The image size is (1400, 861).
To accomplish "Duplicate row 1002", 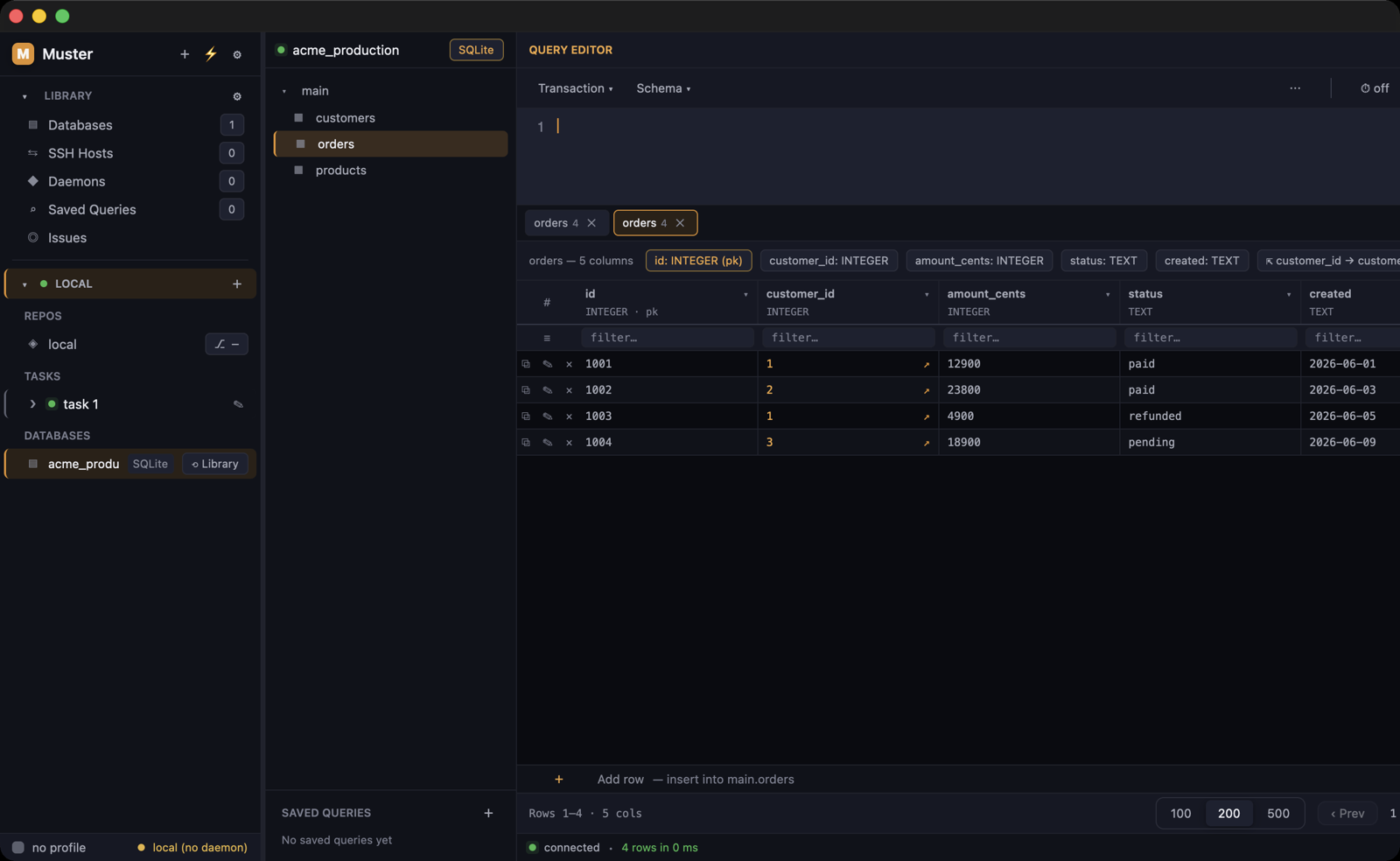I will coord(526,390).
